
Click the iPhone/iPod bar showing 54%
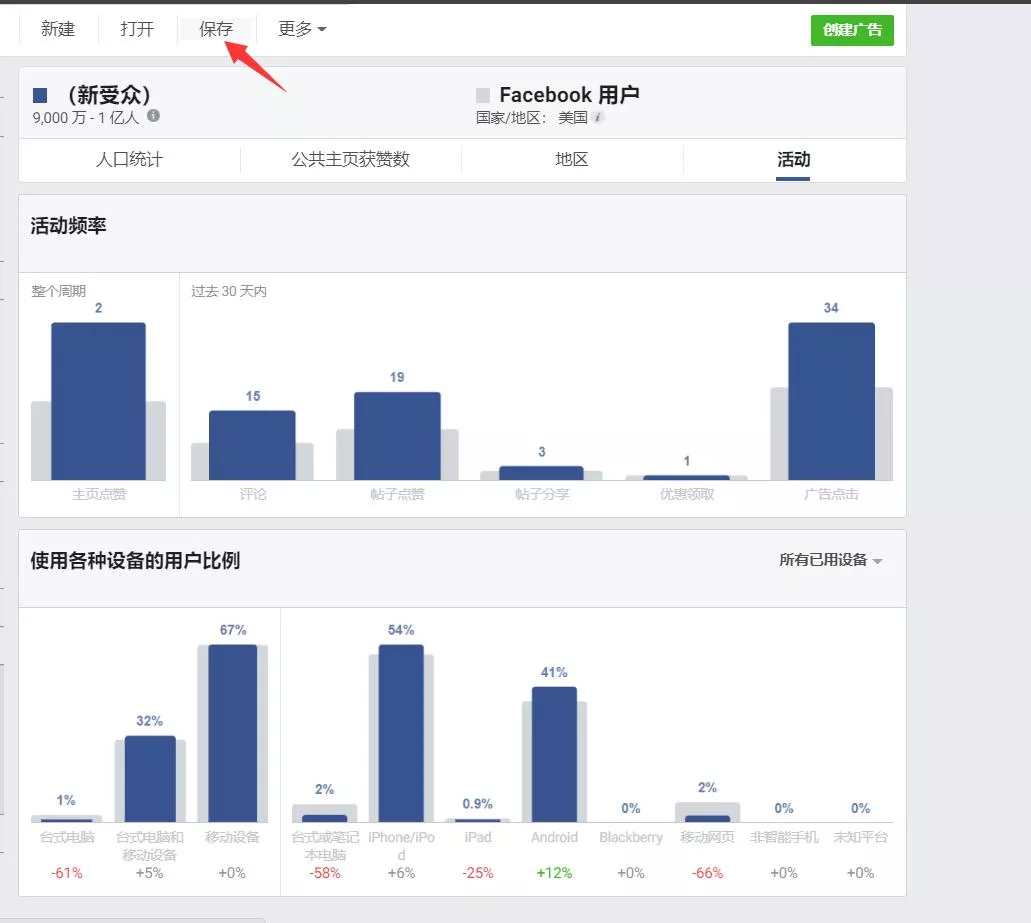[401, 733]
